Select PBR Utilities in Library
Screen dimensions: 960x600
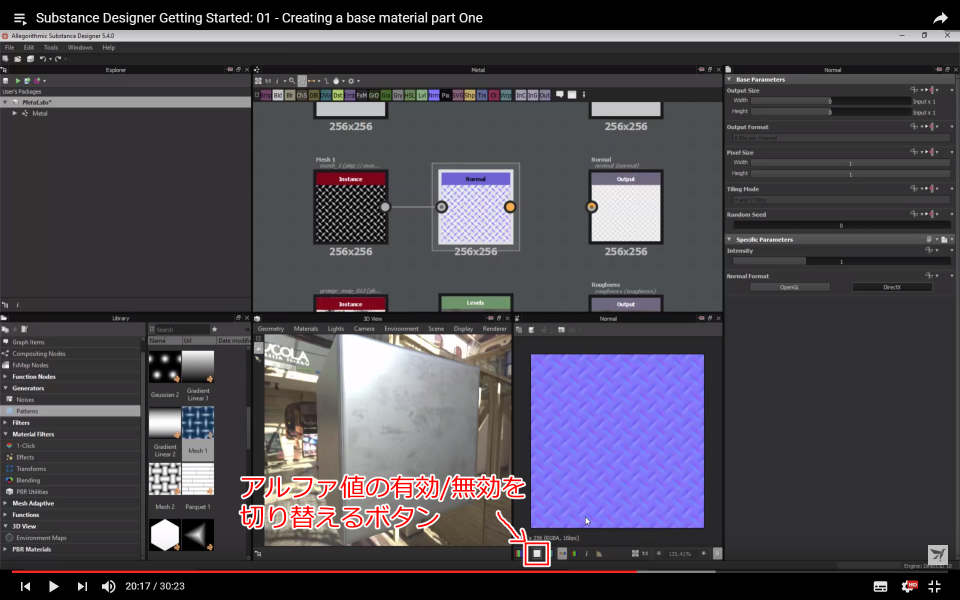[x=32, y=492]
